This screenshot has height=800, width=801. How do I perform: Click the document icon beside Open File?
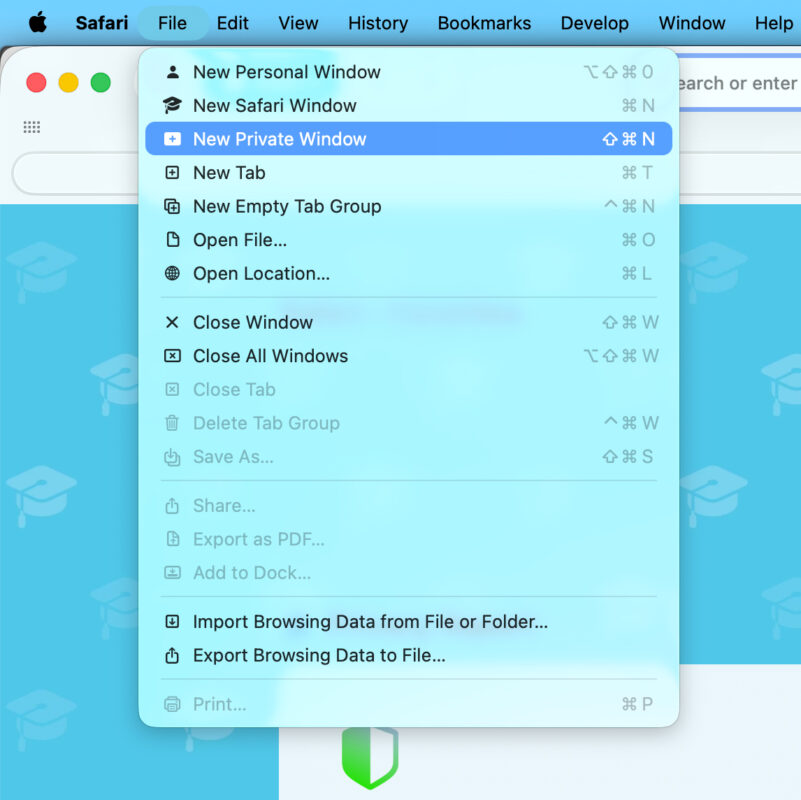pyautogui.click(x=173, y=240)
